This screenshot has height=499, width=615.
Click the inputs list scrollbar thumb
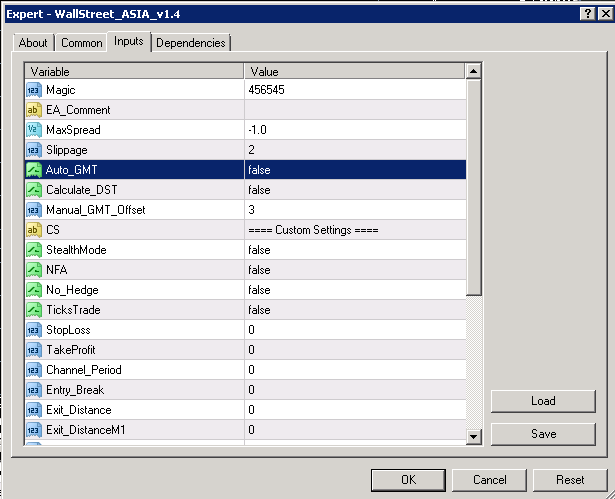(473, 187)
